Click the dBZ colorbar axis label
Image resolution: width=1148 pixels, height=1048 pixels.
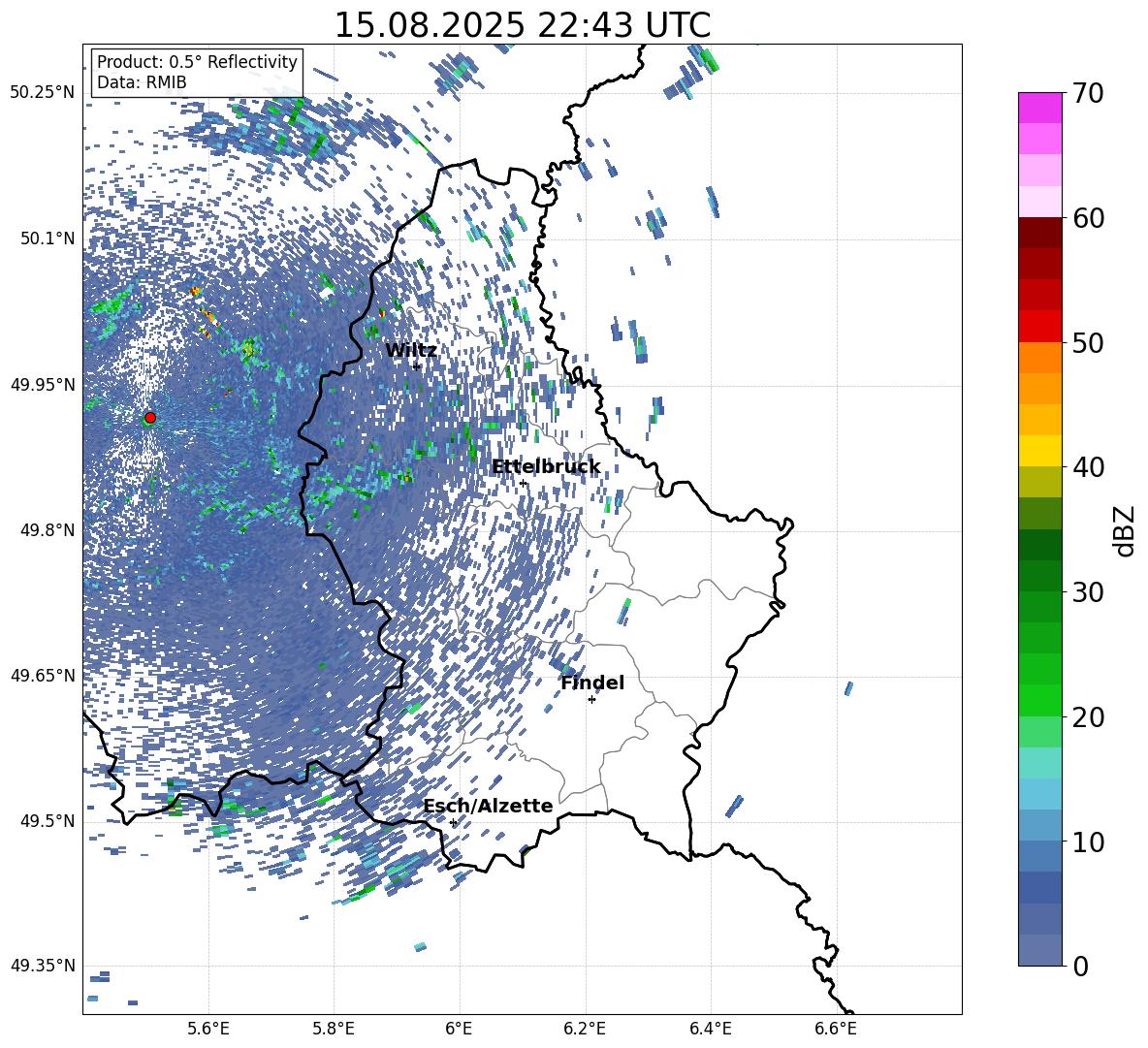coord(1126,530)
